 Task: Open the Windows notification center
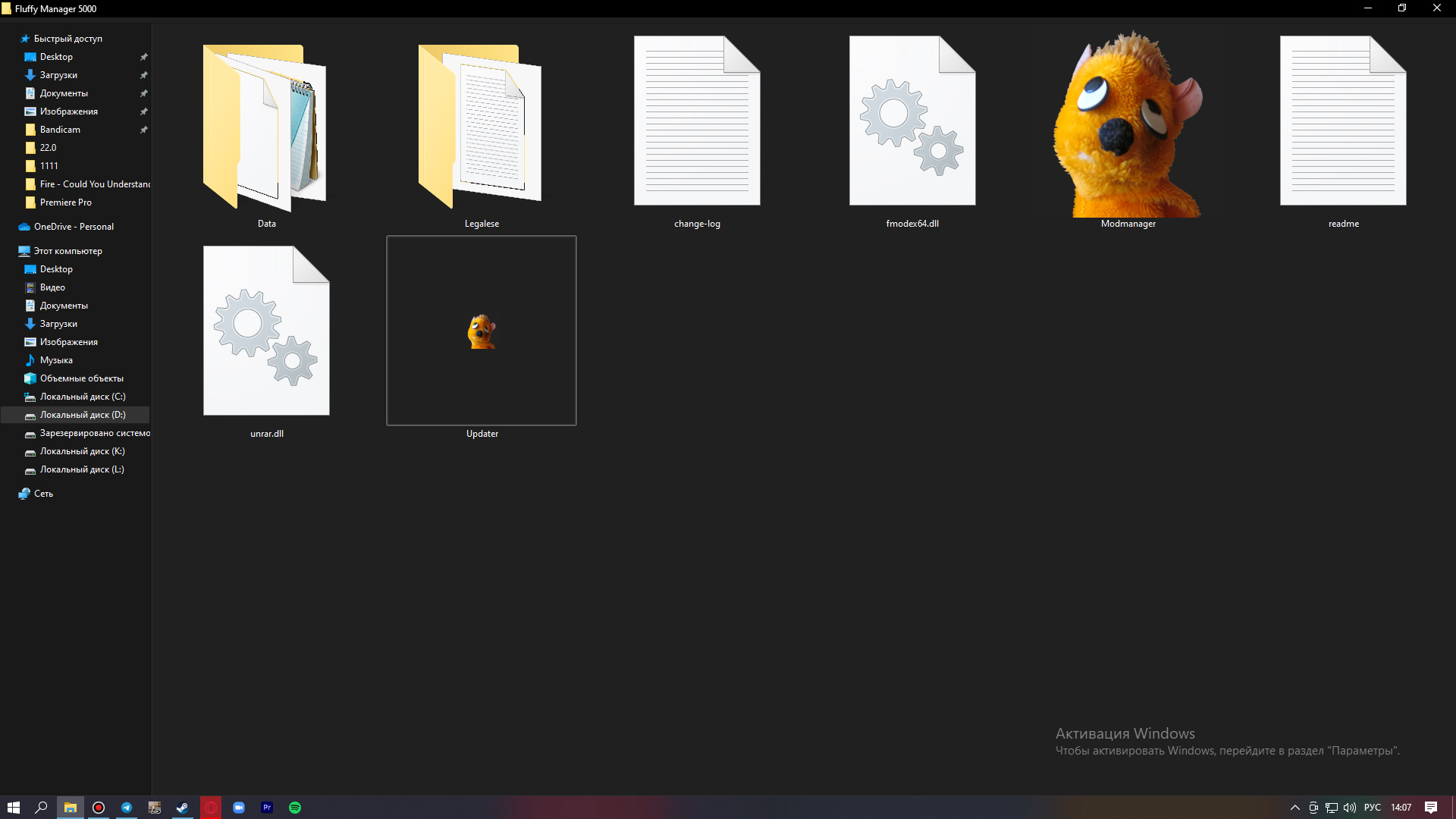tap(1430, 808)
